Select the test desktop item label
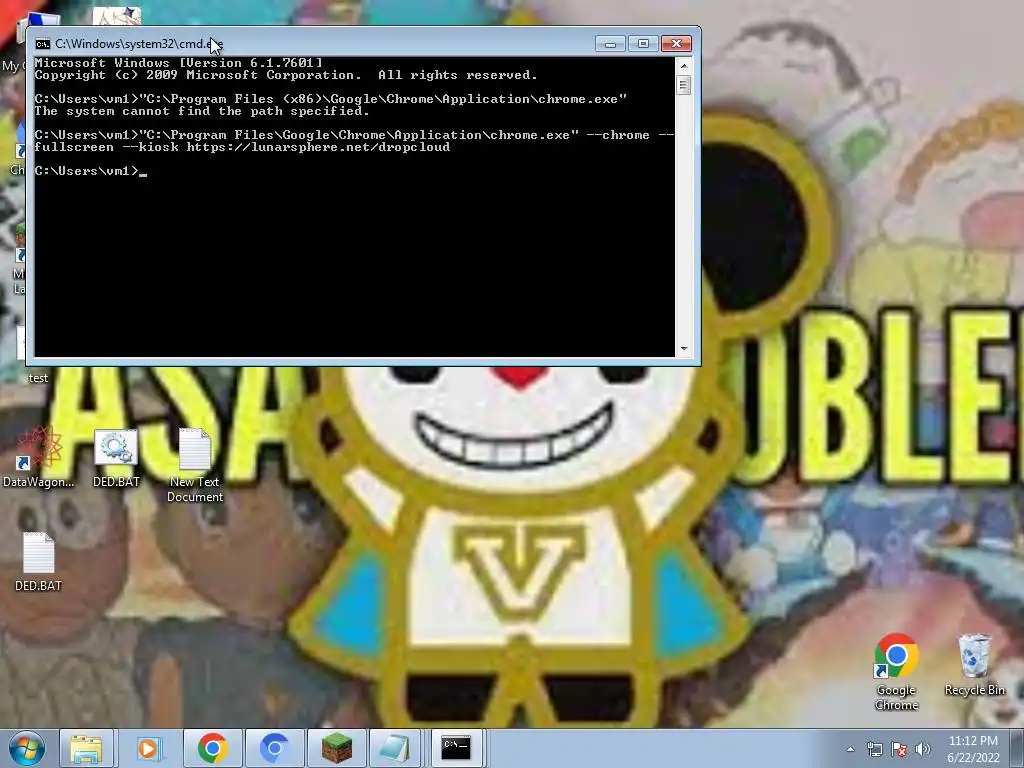Screen dimensions: 1024x768 (x=38, y=378)
